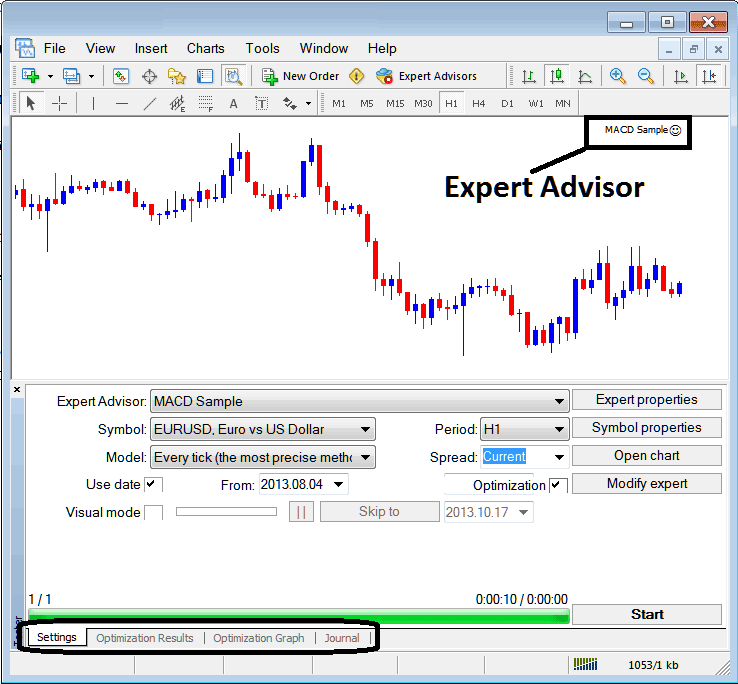Toggle the Use date checkbox
The height and width of the screenshot is (684, 738).
153,485
